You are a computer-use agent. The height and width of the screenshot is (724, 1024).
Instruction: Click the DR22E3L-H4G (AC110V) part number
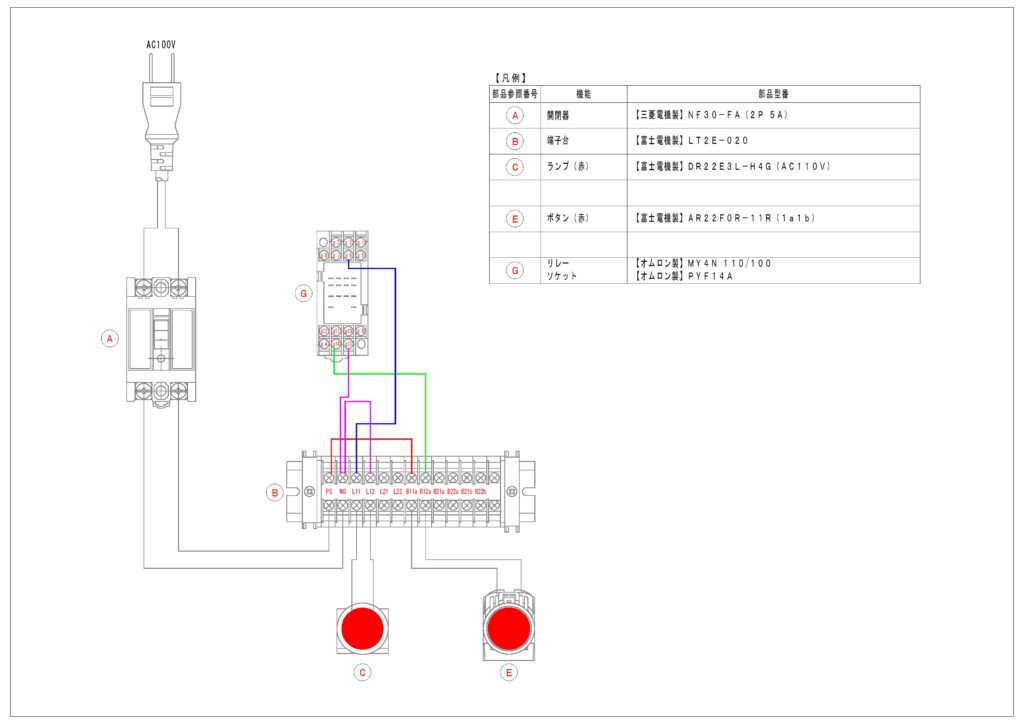click(759, 166)
